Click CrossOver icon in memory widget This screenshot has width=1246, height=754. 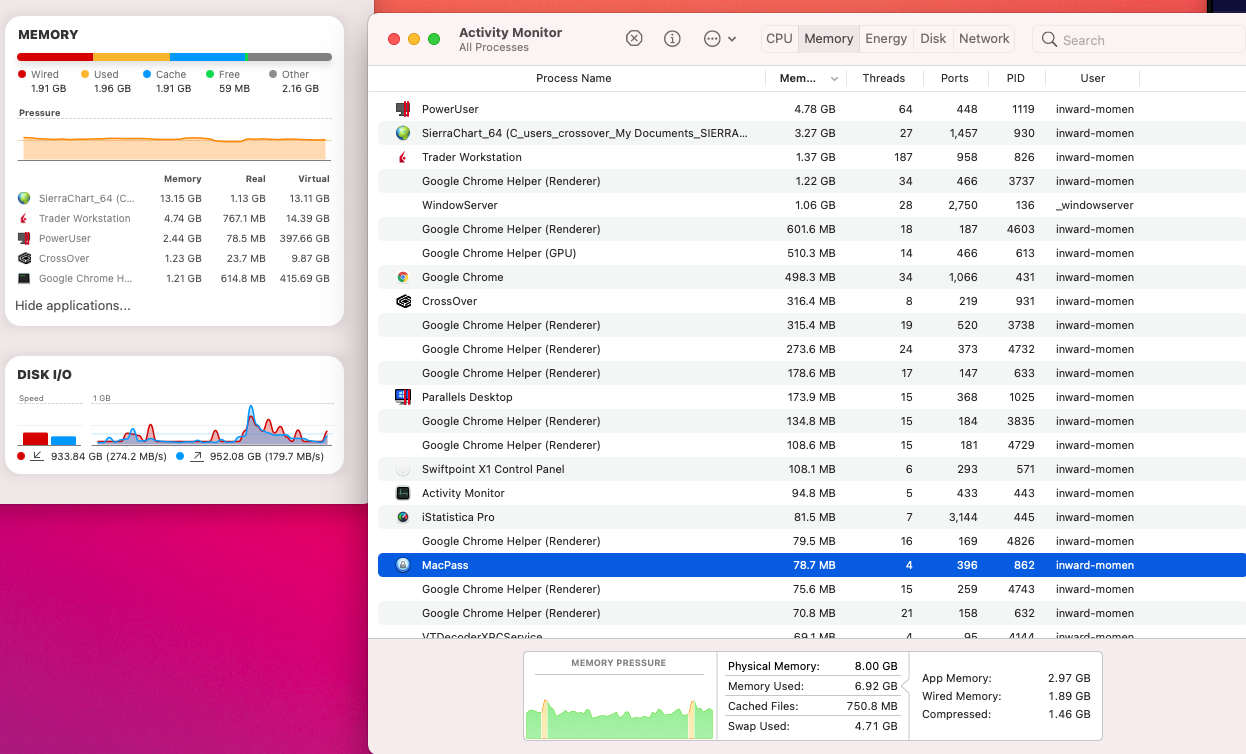point(24,258)
